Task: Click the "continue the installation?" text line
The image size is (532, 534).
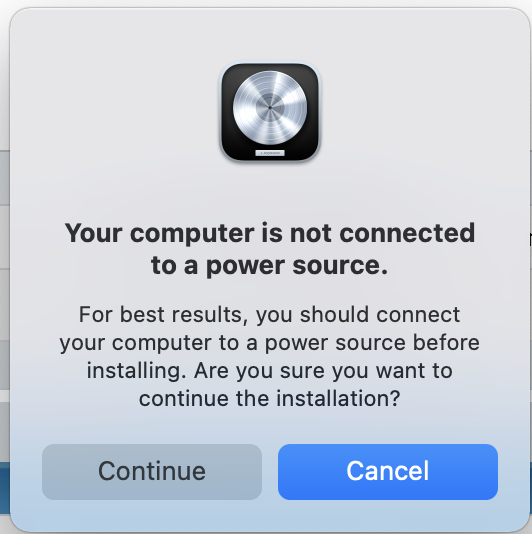Action: pos(270,398)
